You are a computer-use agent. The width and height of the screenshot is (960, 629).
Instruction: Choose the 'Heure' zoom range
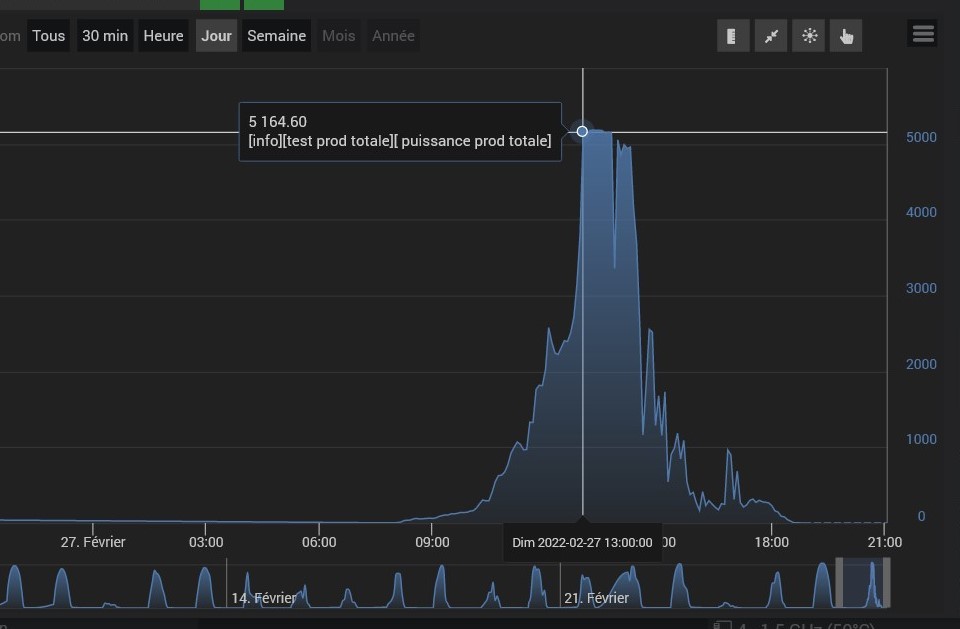pyautogui.click(x=163, y=36)
